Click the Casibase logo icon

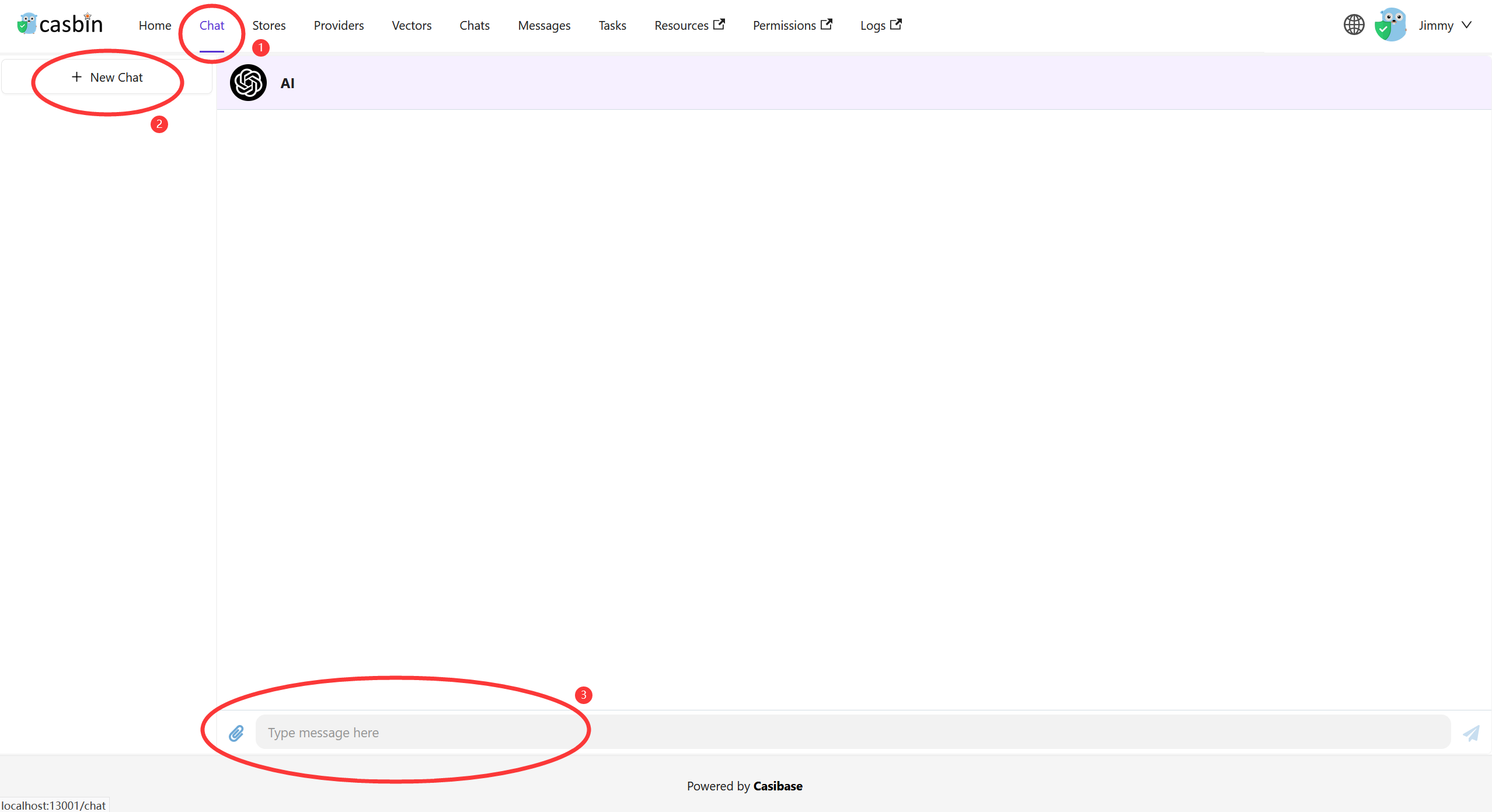pyautogui.click(x=26, y=23)
